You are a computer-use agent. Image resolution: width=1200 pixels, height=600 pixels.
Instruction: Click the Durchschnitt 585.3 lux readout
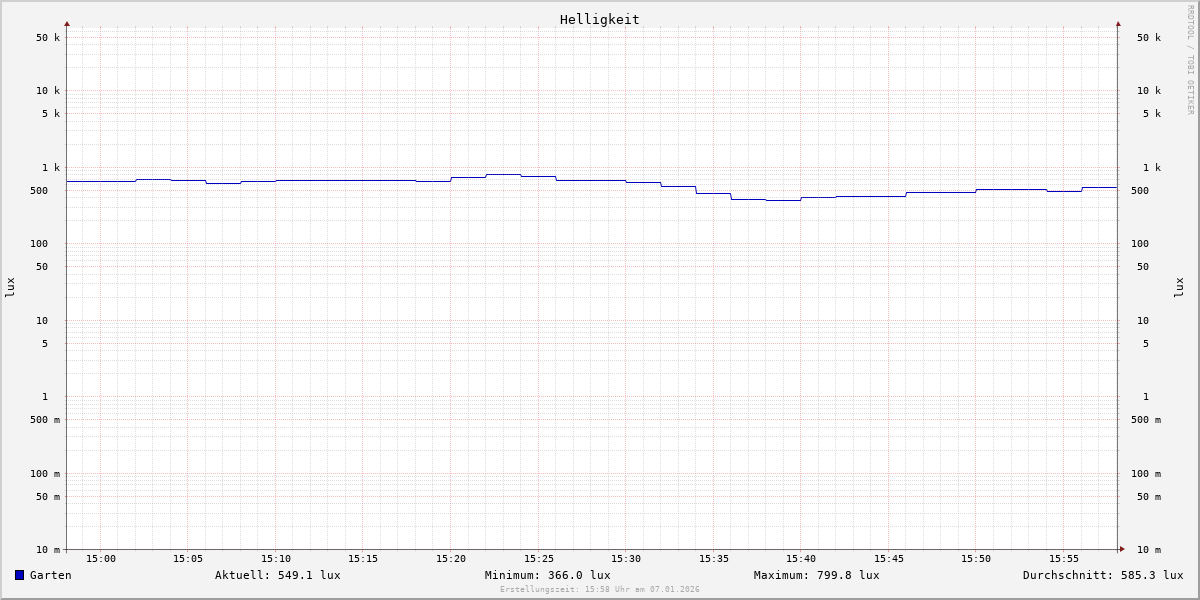point(1102,575)
